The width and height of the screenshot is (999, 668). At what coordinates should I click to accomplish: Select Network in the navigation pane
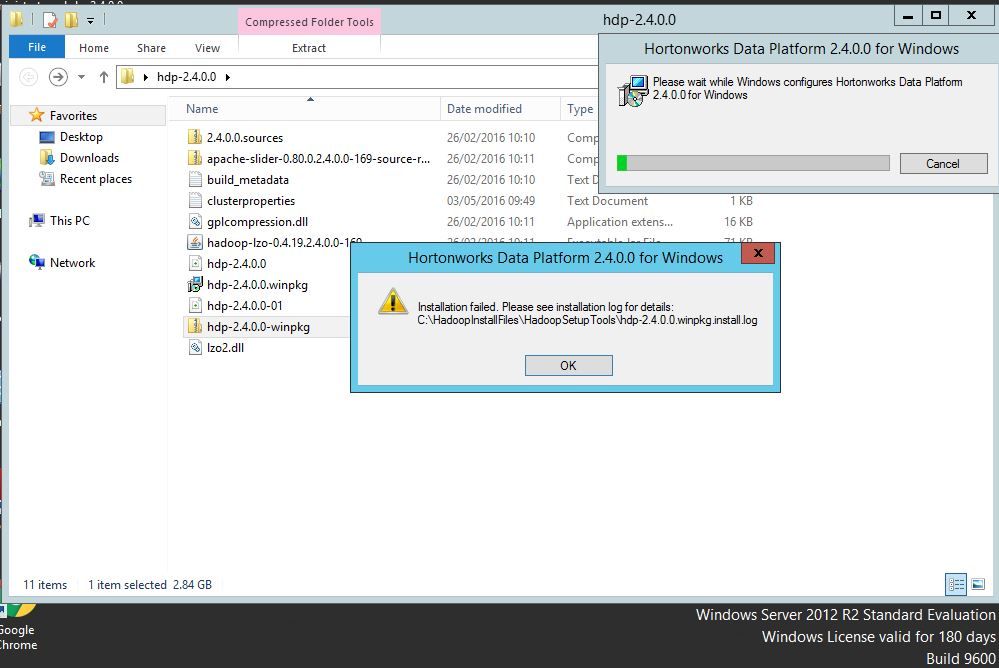[72, 263]
